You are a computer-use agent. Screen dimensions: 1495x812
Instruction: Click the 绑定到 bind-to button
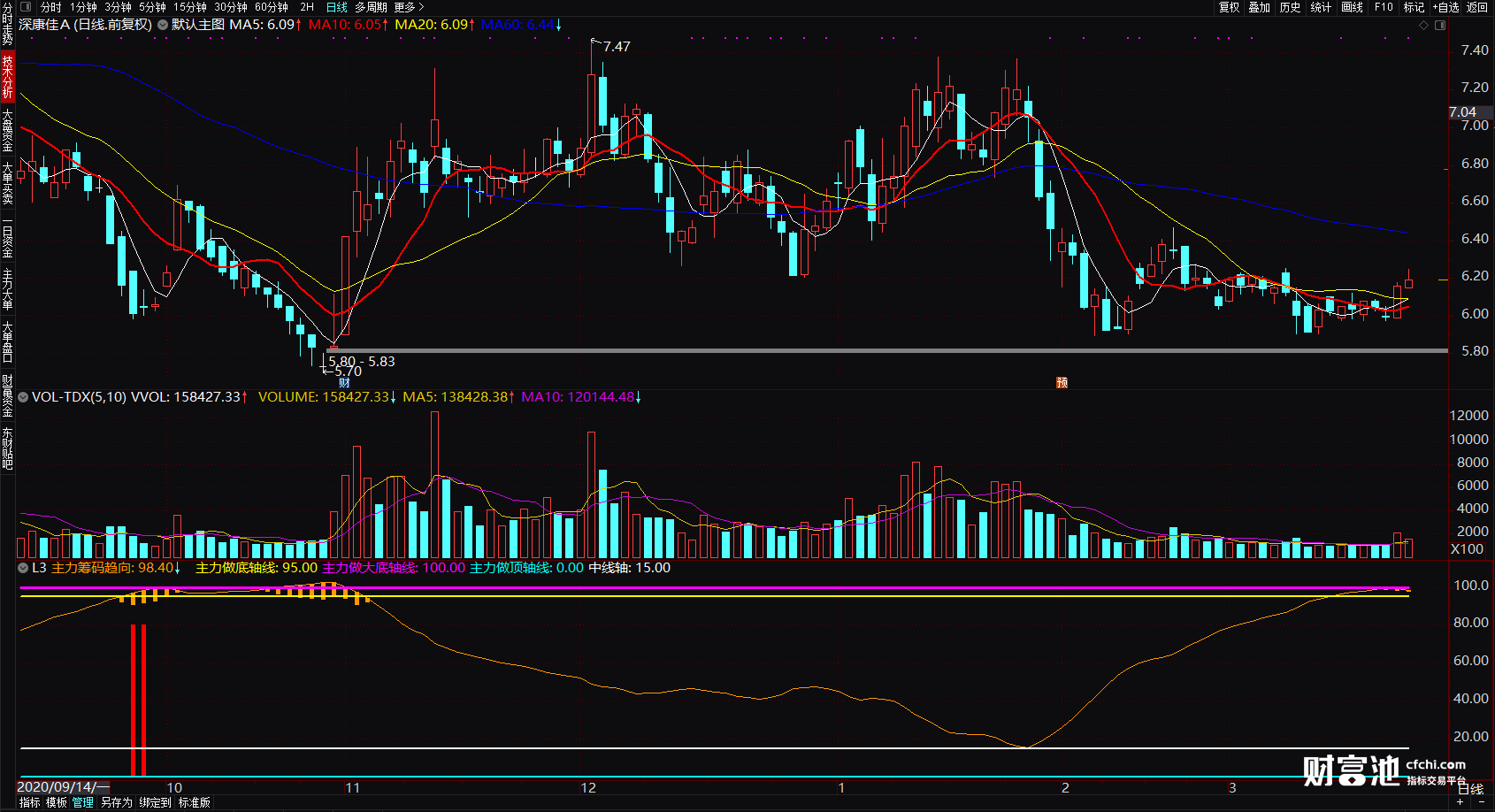[155, 803]
